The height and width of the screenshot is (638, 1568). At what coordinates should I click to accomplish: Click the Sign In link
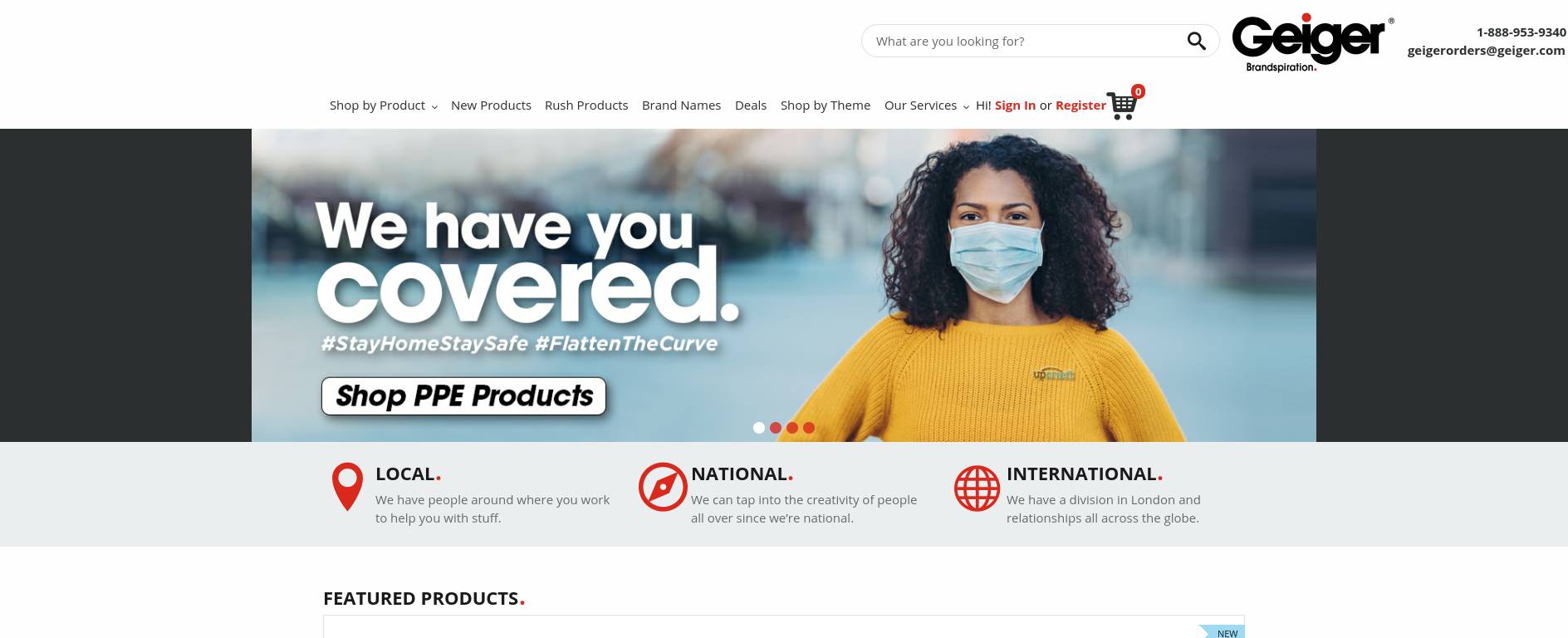(1015, 106)
